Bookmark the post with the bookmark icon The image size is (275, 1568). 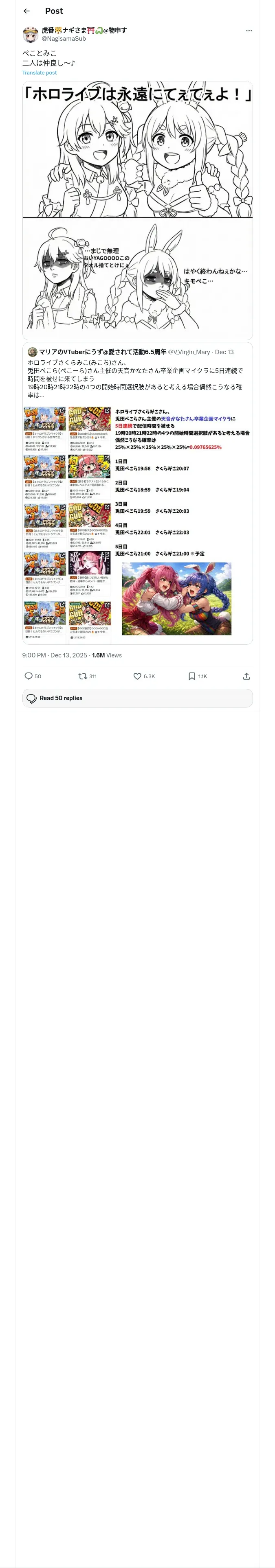coord(192,676)
